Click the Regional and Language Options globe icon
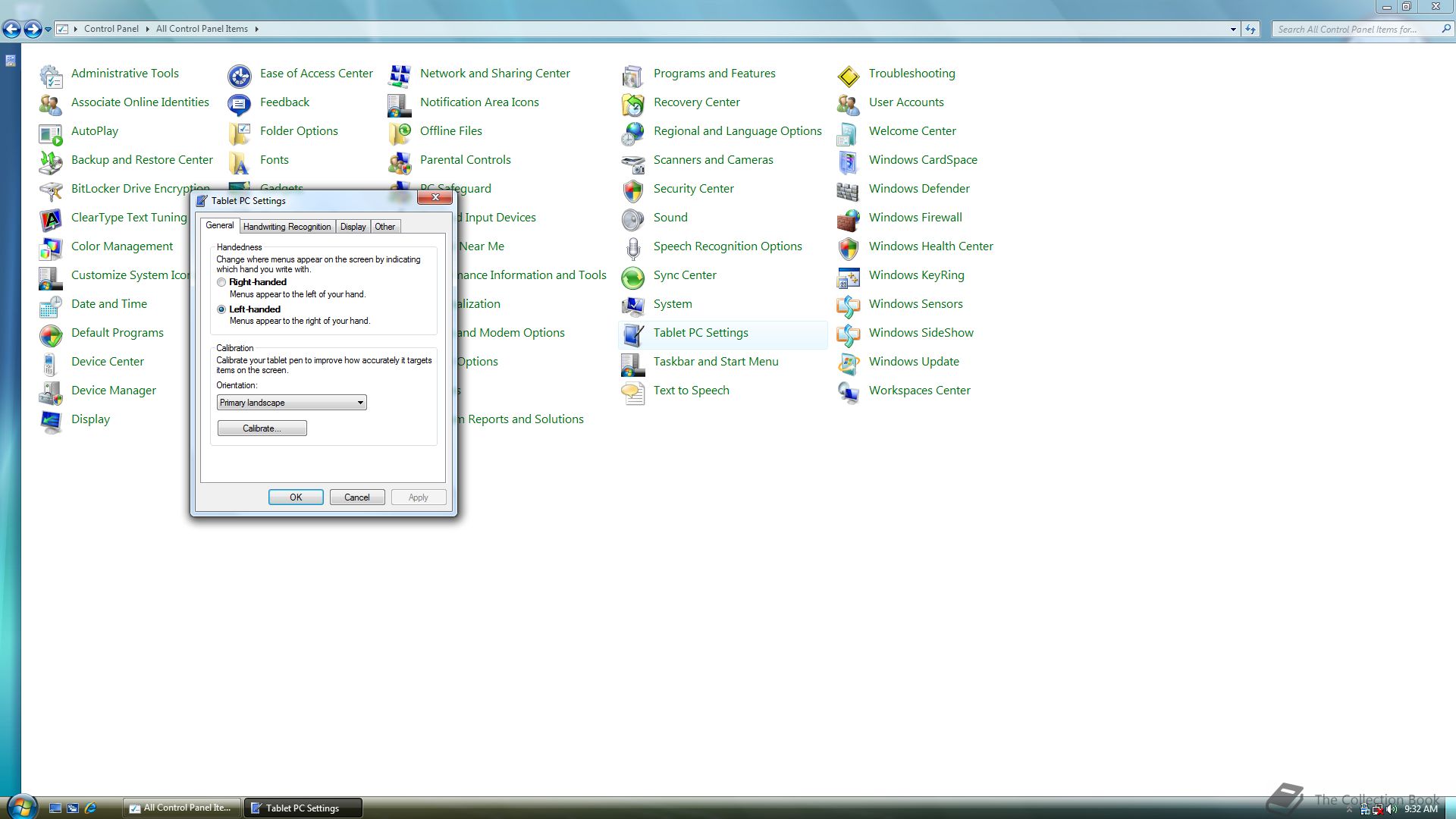 (x=633, y=133)
